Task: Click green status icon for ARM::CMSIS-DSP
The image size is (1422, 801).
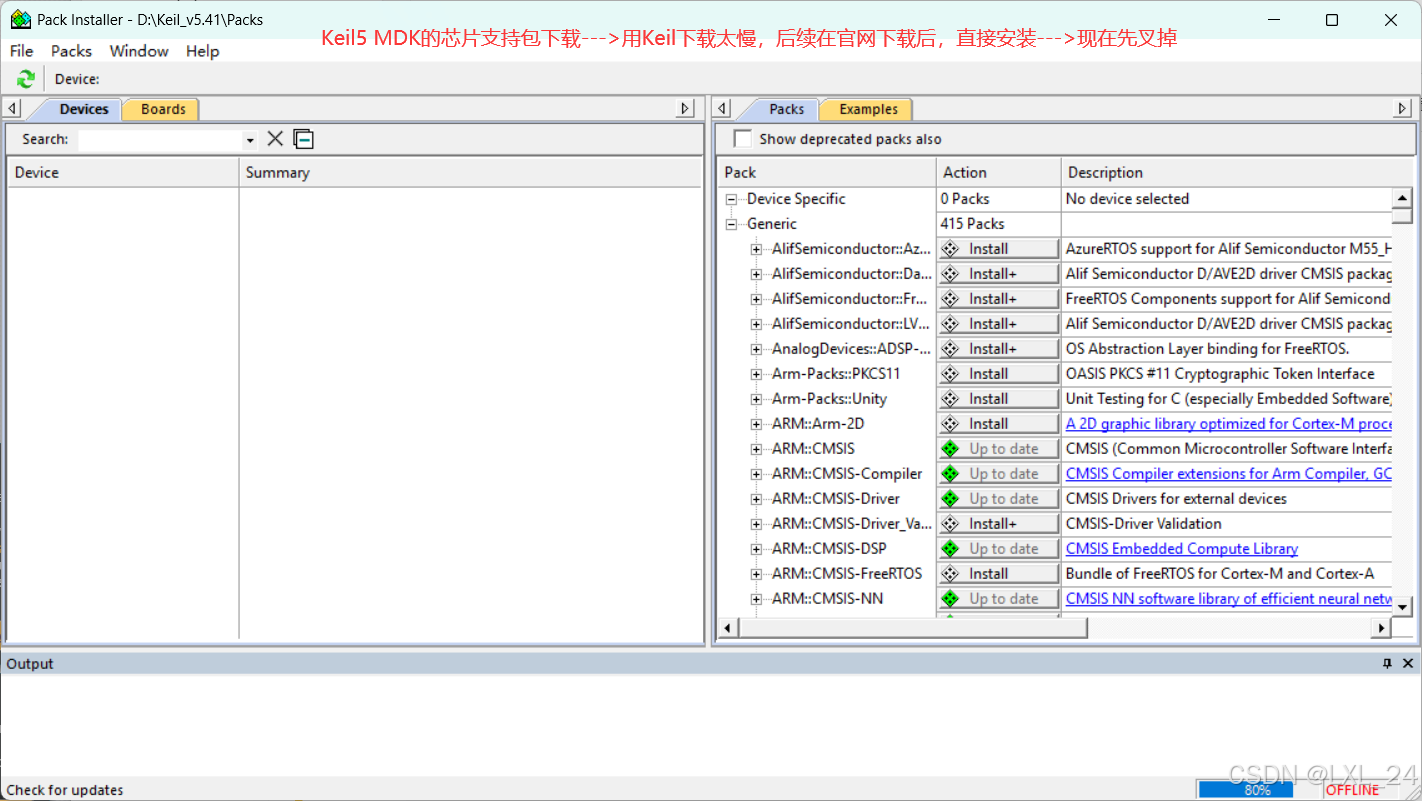Action: (x=950, y=549)
